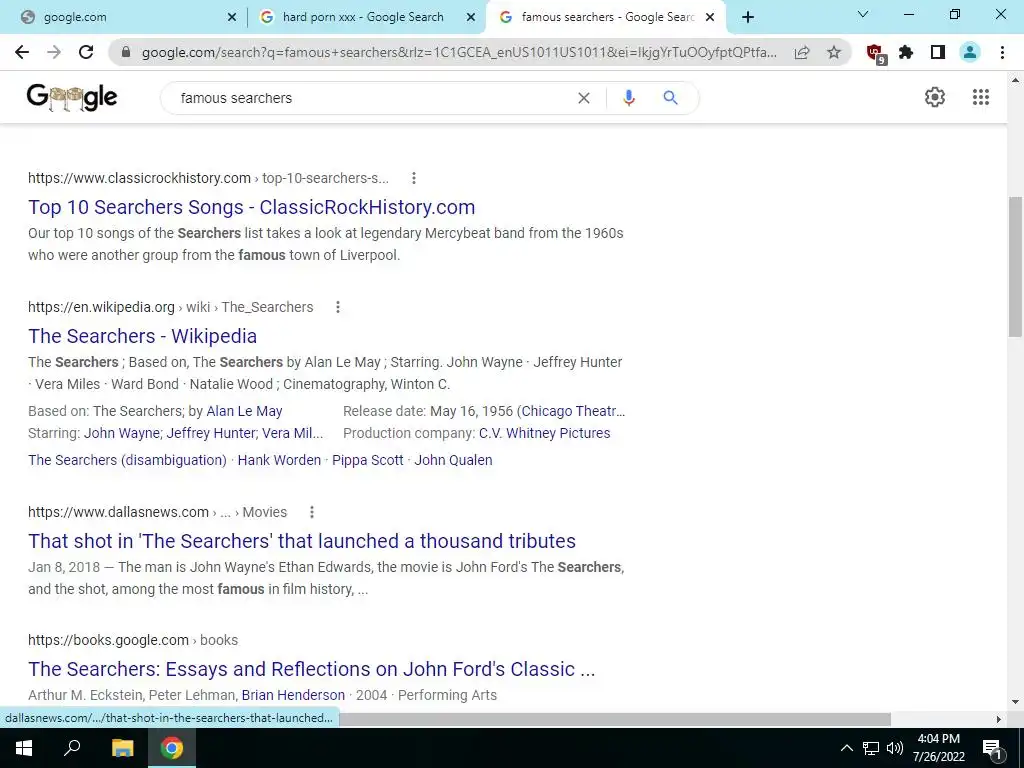Open the Jeffrey Hunter link

212,433
